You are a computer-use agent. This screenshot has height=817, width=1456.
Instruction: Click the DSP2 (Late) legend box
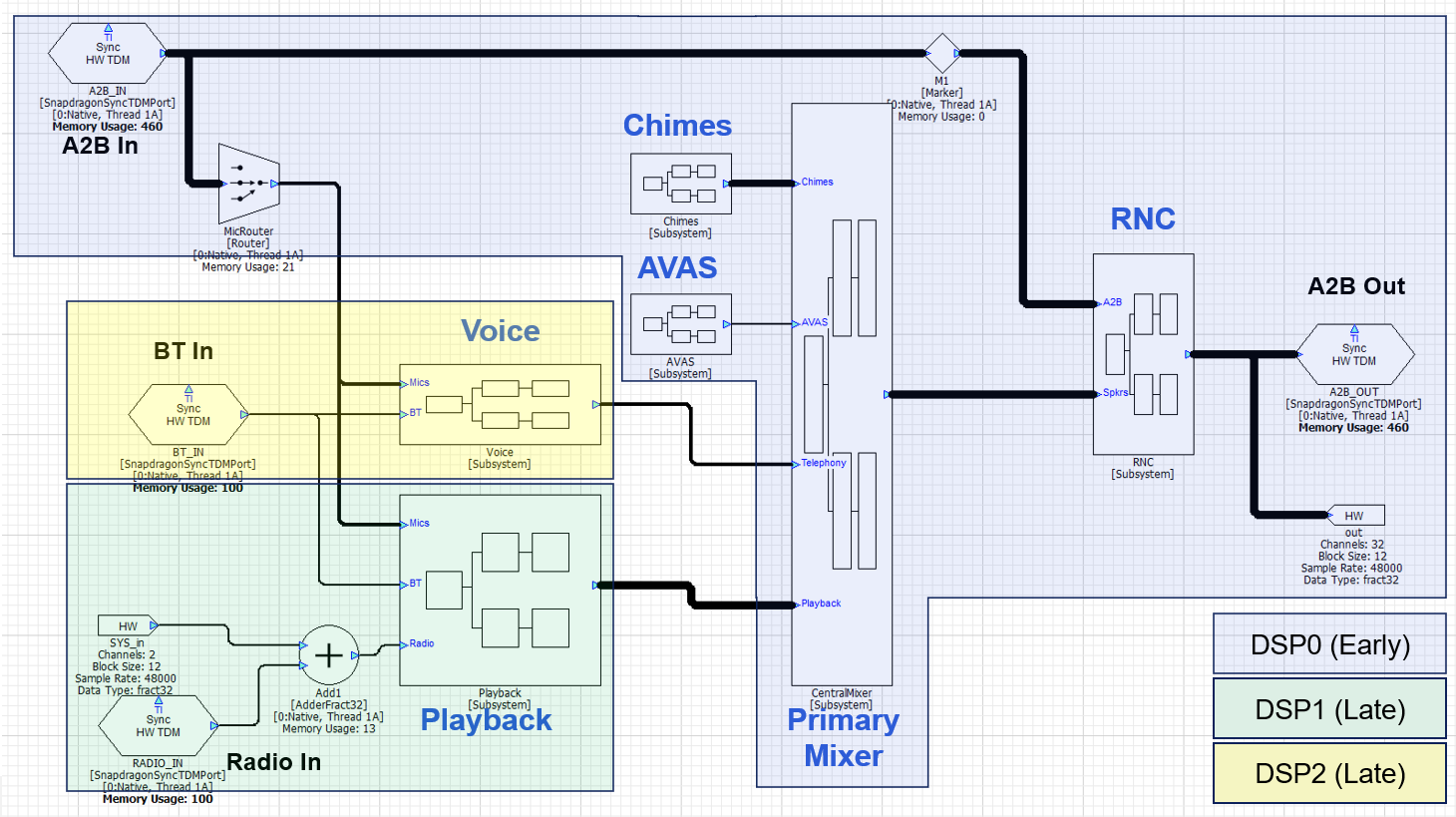click(1329, 773)
